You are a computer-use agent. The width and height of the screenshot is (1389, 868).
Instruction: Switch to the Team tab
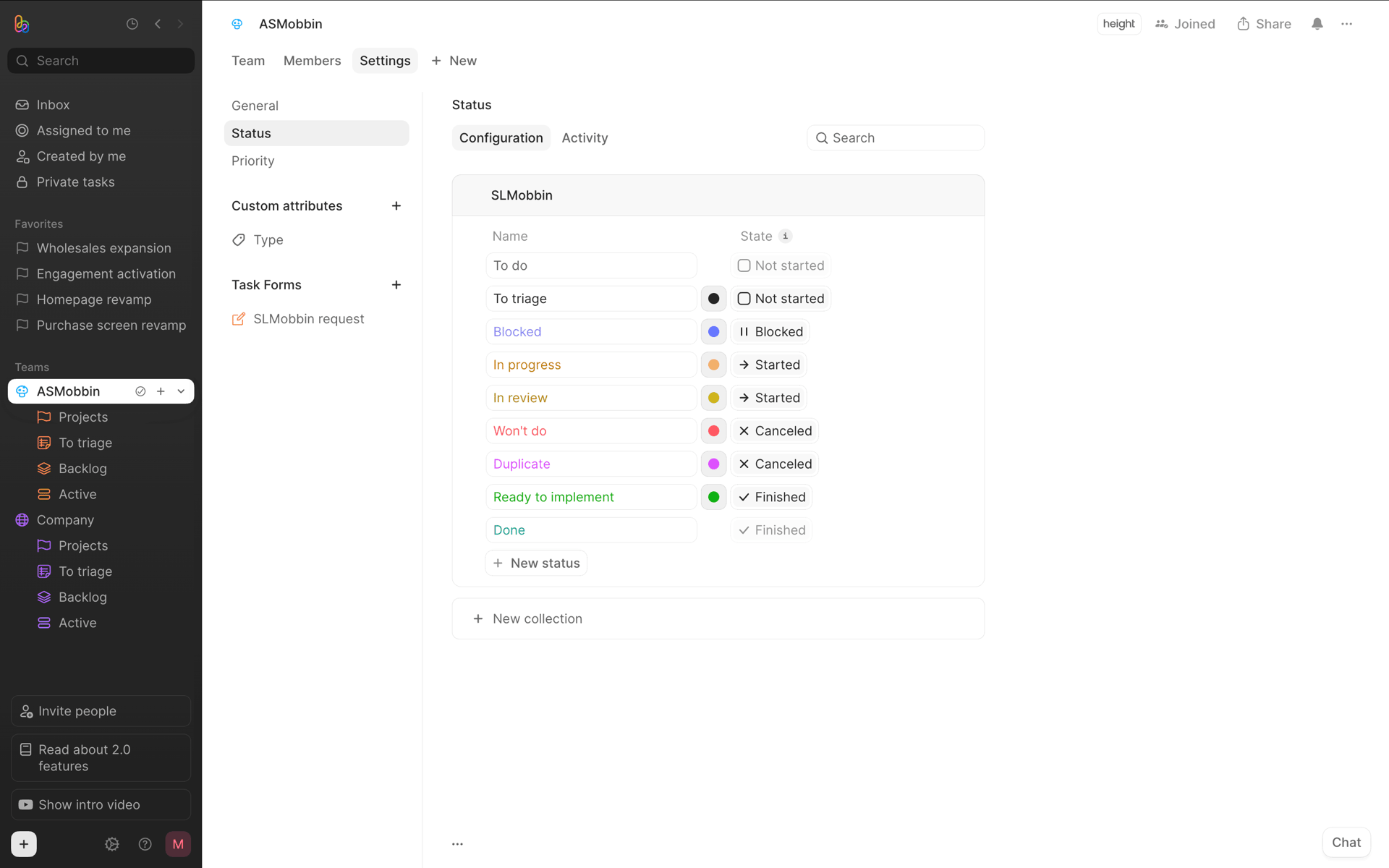[248, 61]
